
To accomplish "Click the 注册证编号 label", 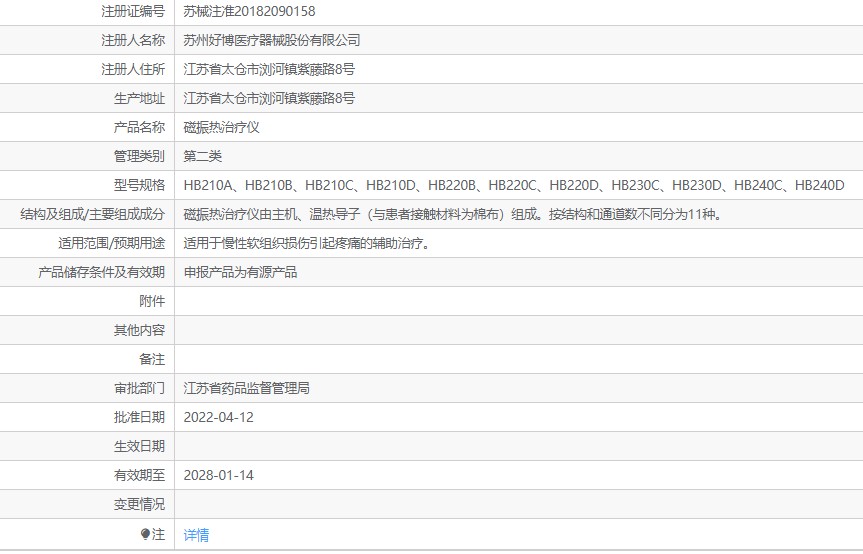I will 133,11.
